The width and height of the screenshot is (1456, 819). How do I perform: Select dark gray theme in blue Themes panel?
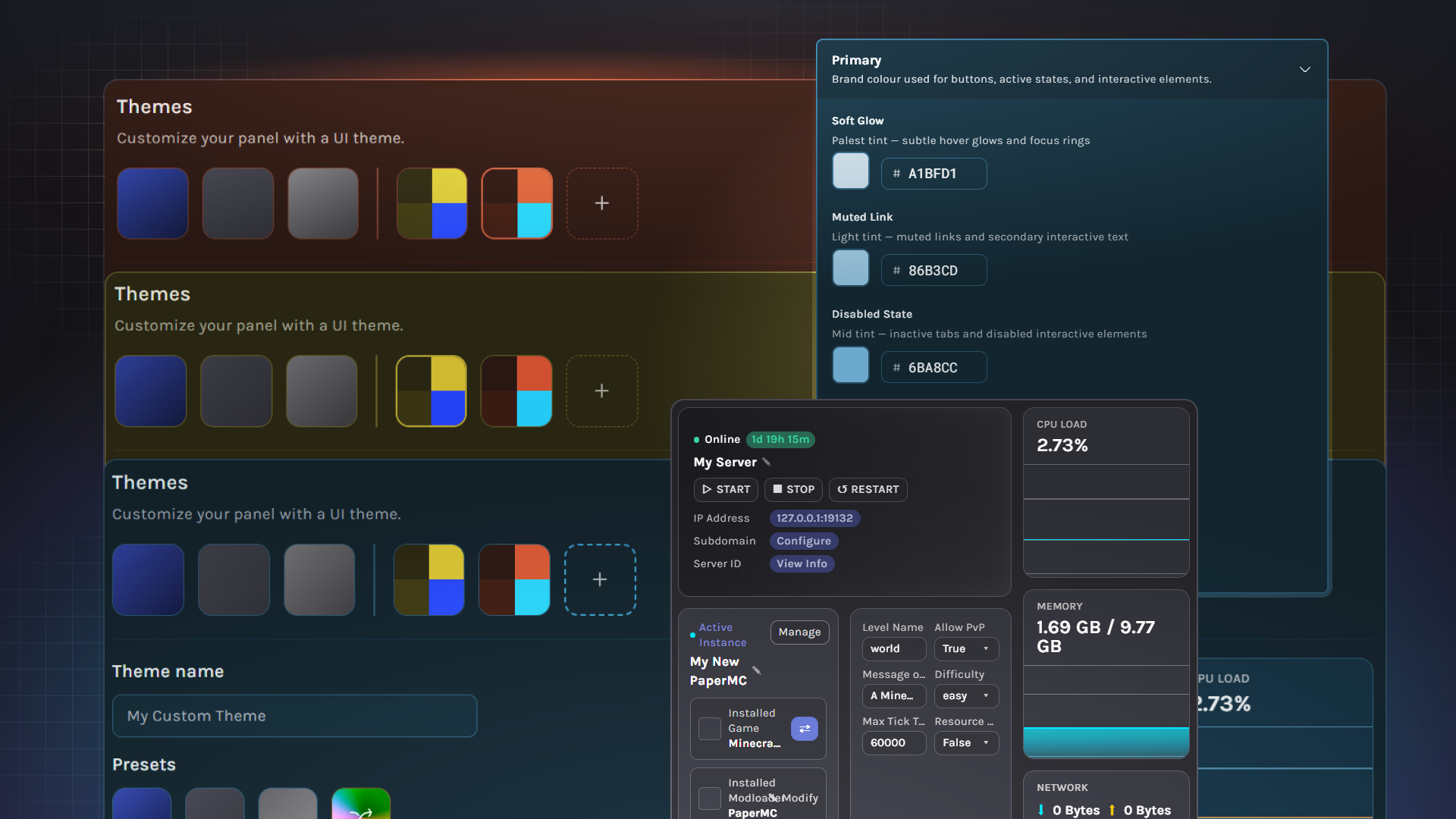pyautogui.click(x=234, y=579)
